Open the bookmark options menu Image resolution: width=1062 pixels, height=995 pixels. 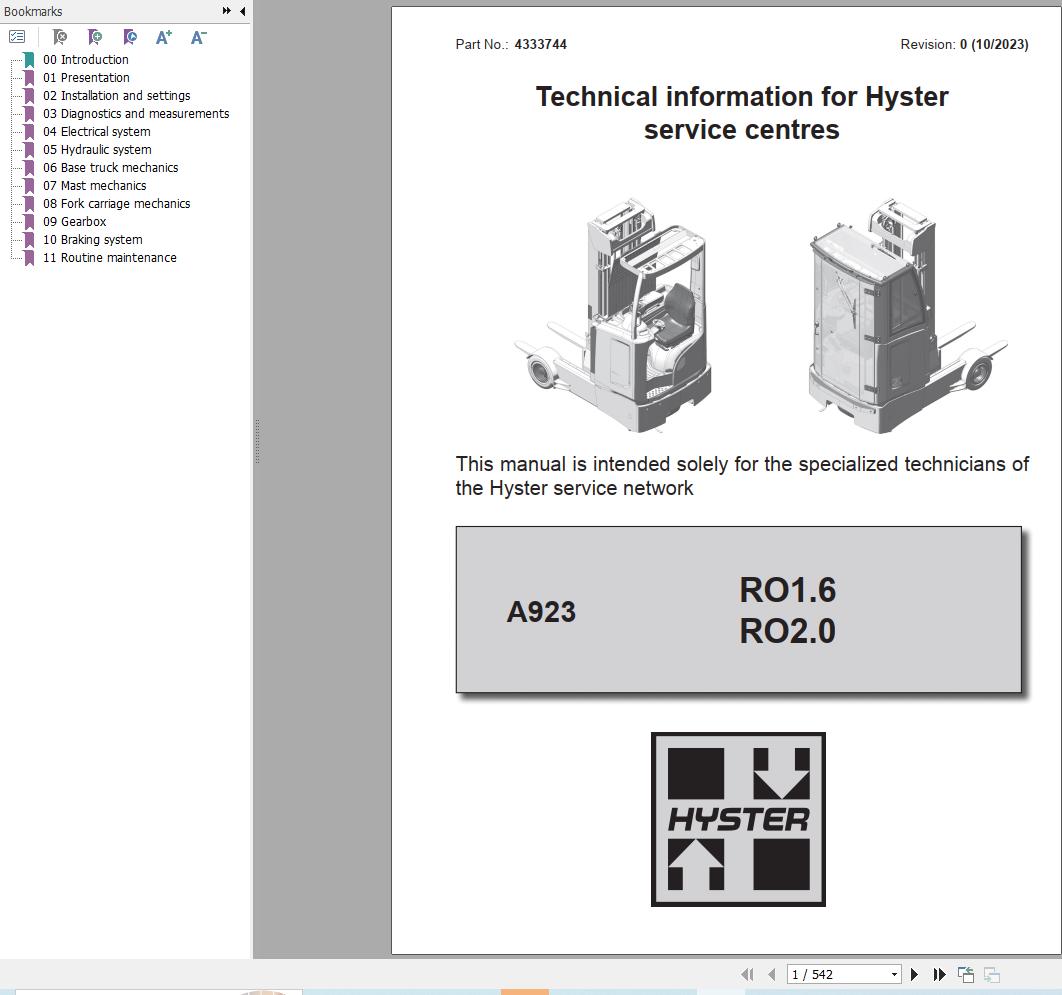17,36
